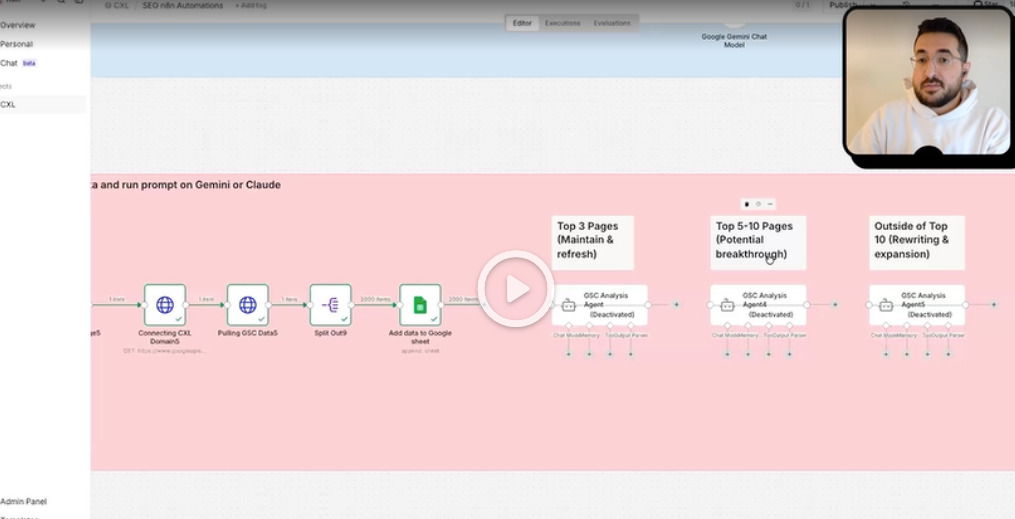Select the CXL project in sidebar
The width and height of the screenshot is (1015, 519).
point(43,104)
